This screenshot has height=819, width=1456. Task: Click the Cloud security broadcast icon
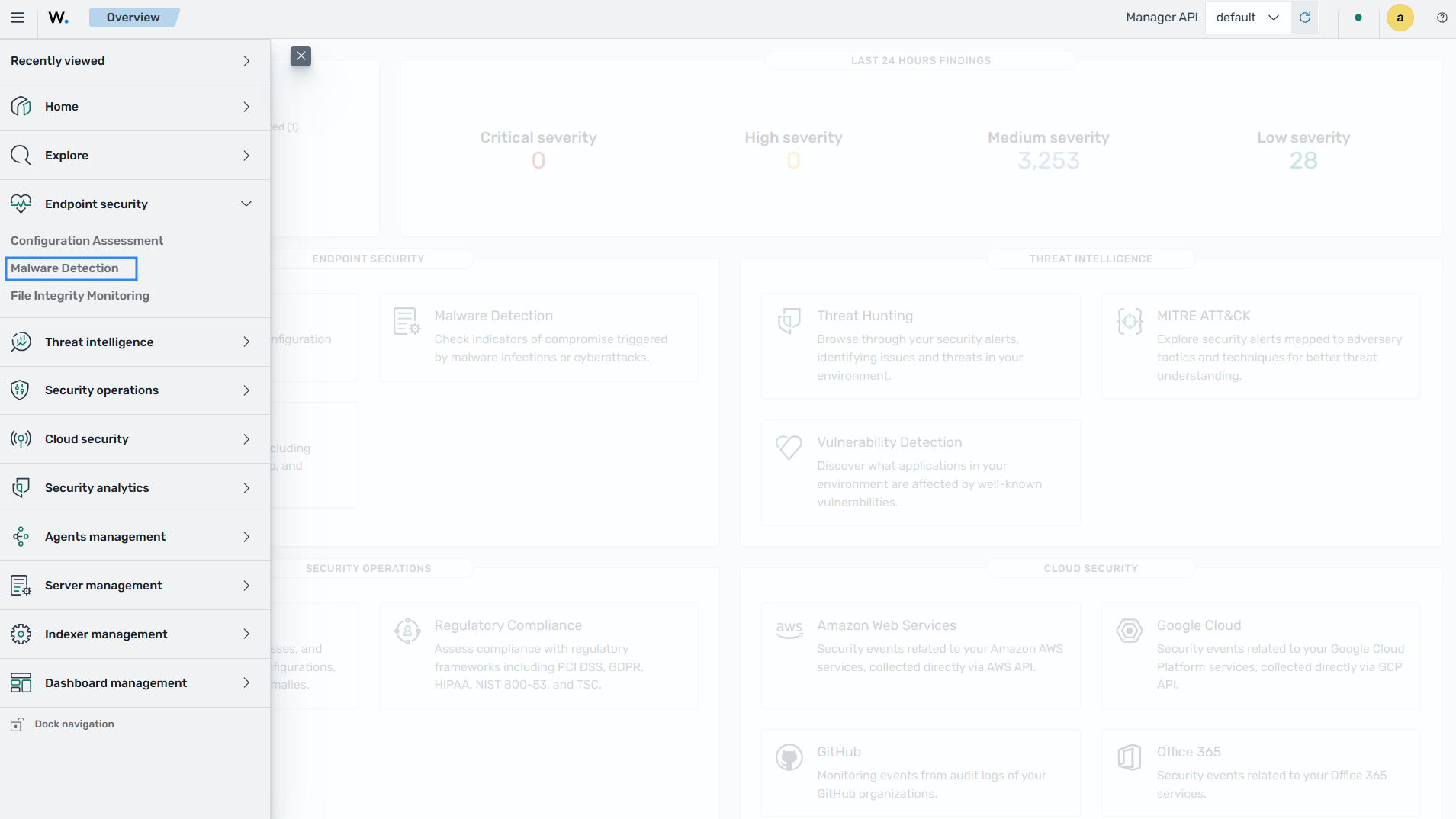(21, 439)
